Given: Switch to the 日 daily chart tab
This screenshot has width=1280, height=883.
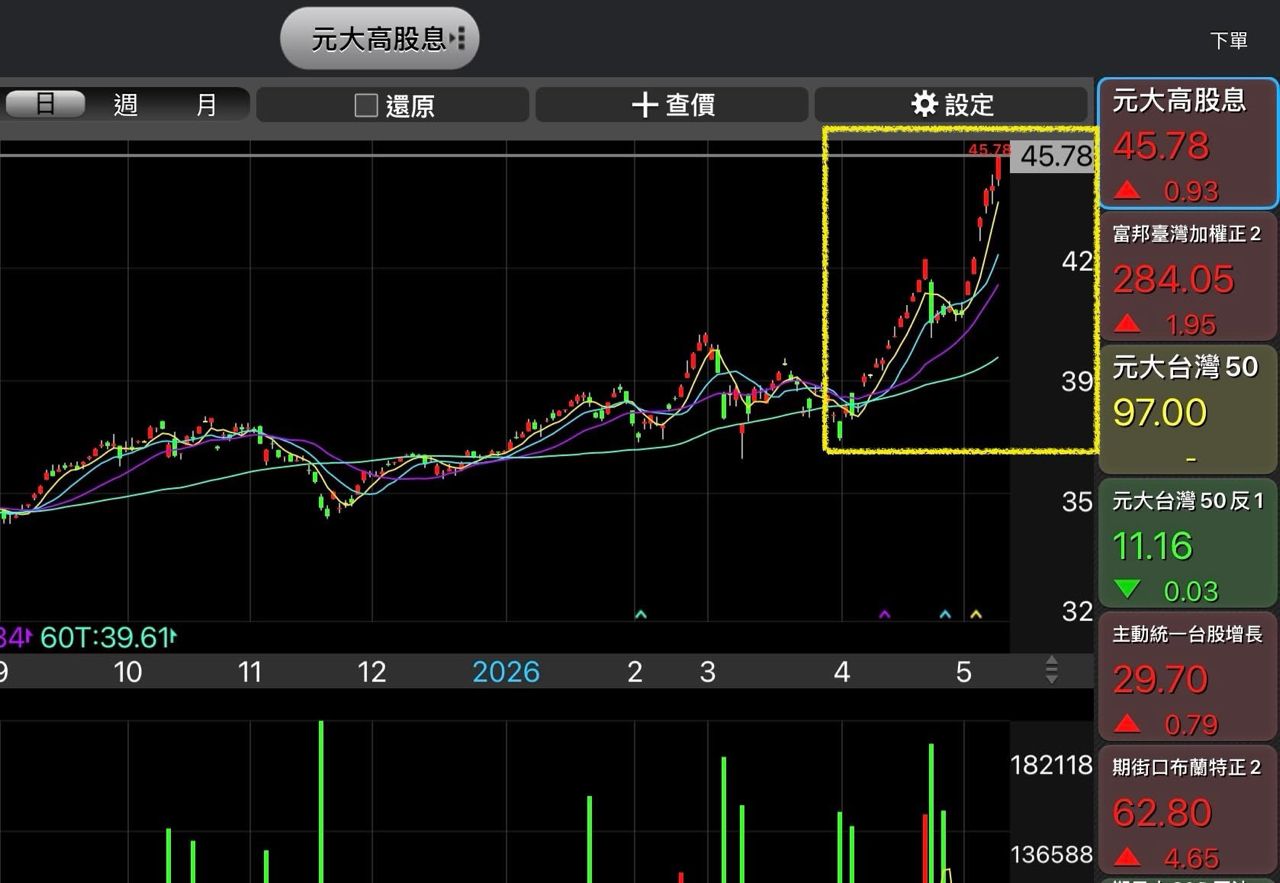Looking at the screenshot, I should [x=45, y=104].
